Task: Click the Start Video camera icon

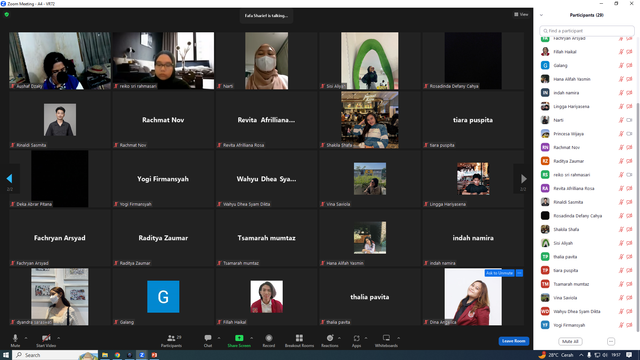Action: [46, 338]
